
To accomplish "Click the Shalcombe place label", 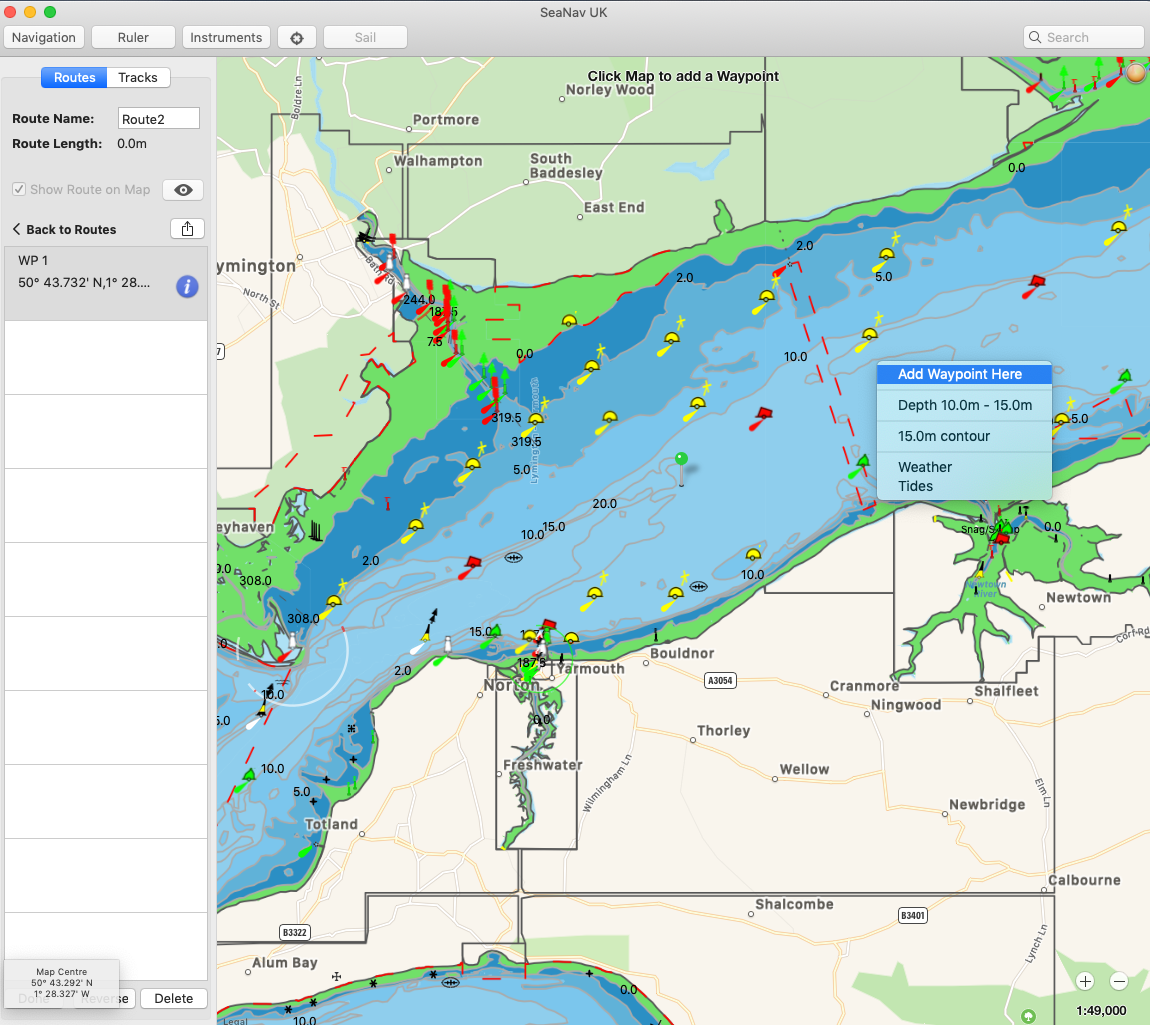I will 794,905.
